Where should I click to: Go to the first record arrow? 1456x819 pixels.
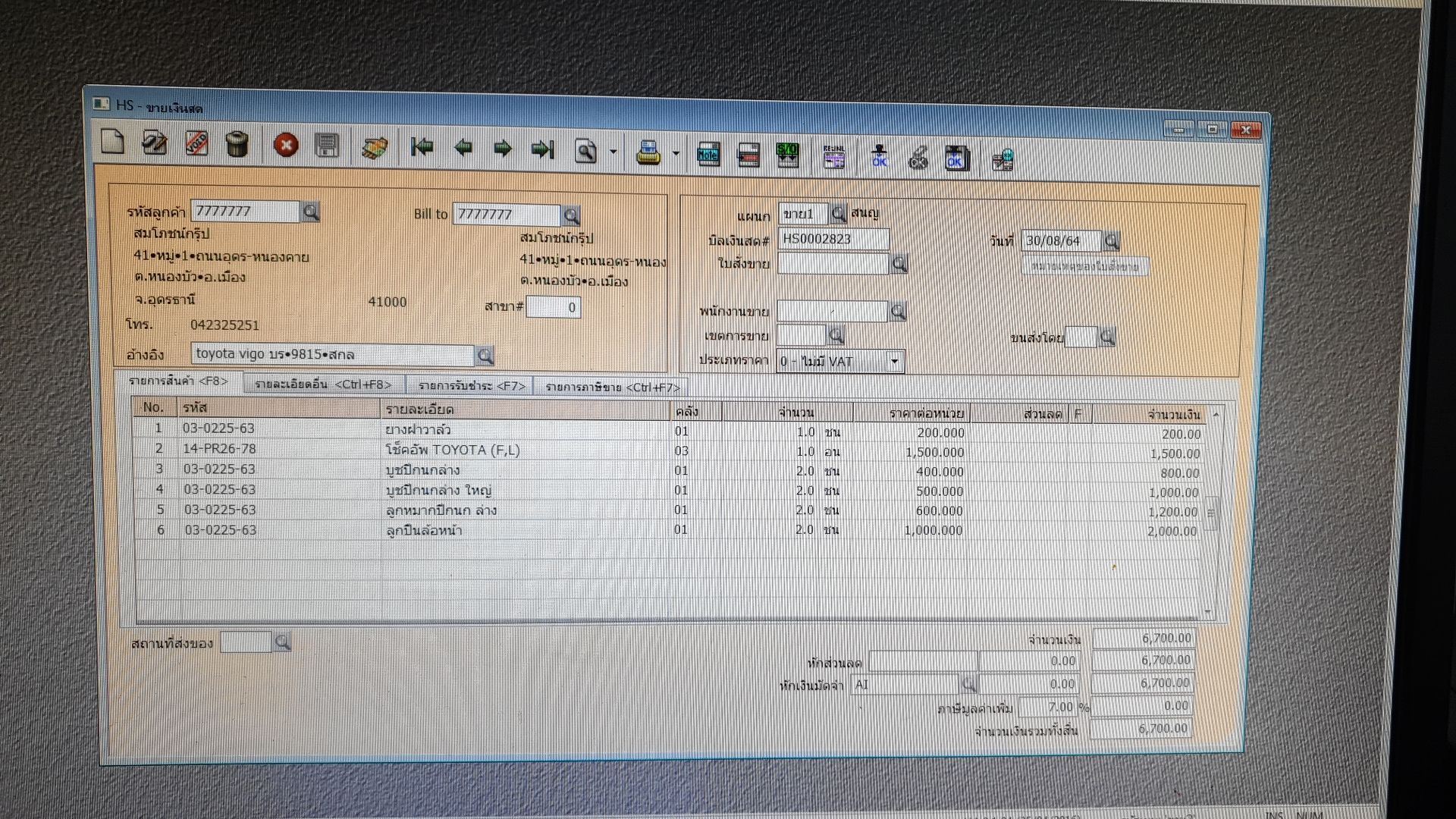422,147
